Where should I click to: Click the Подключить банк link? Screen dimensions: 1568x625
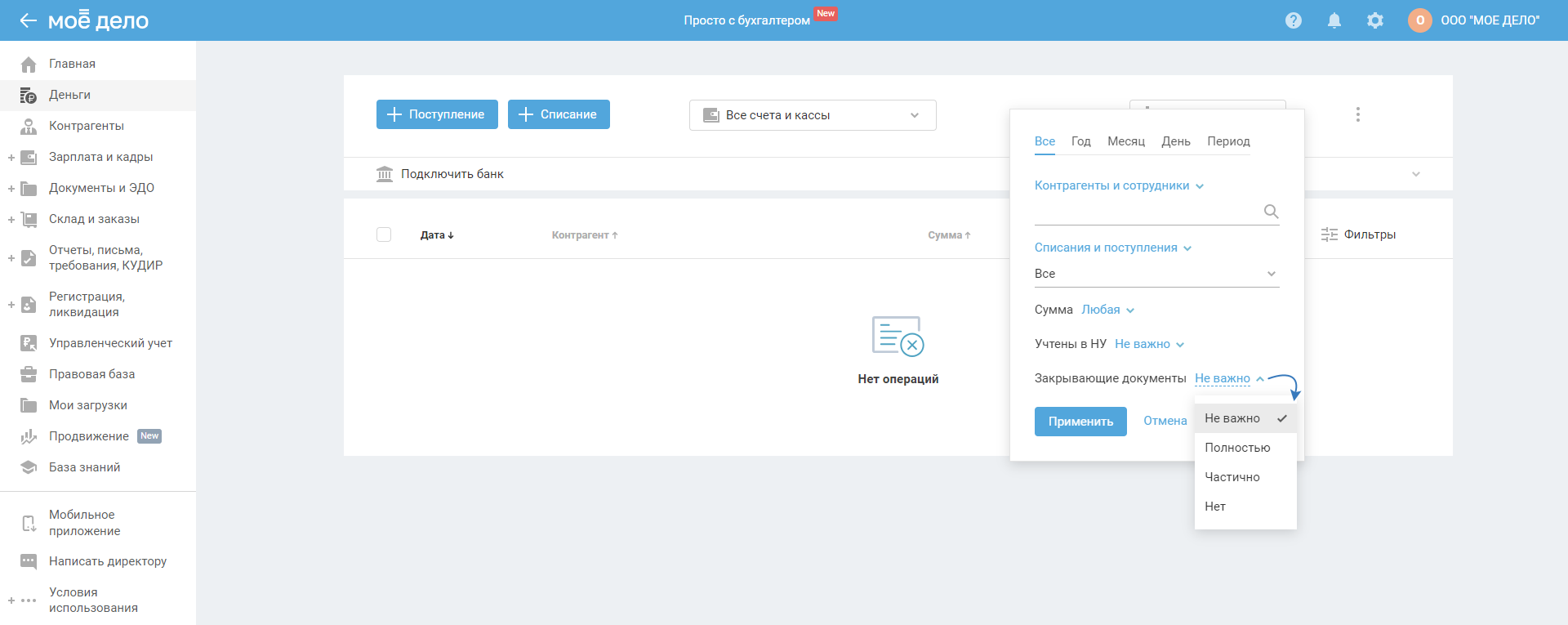click(x=452, y=174)
